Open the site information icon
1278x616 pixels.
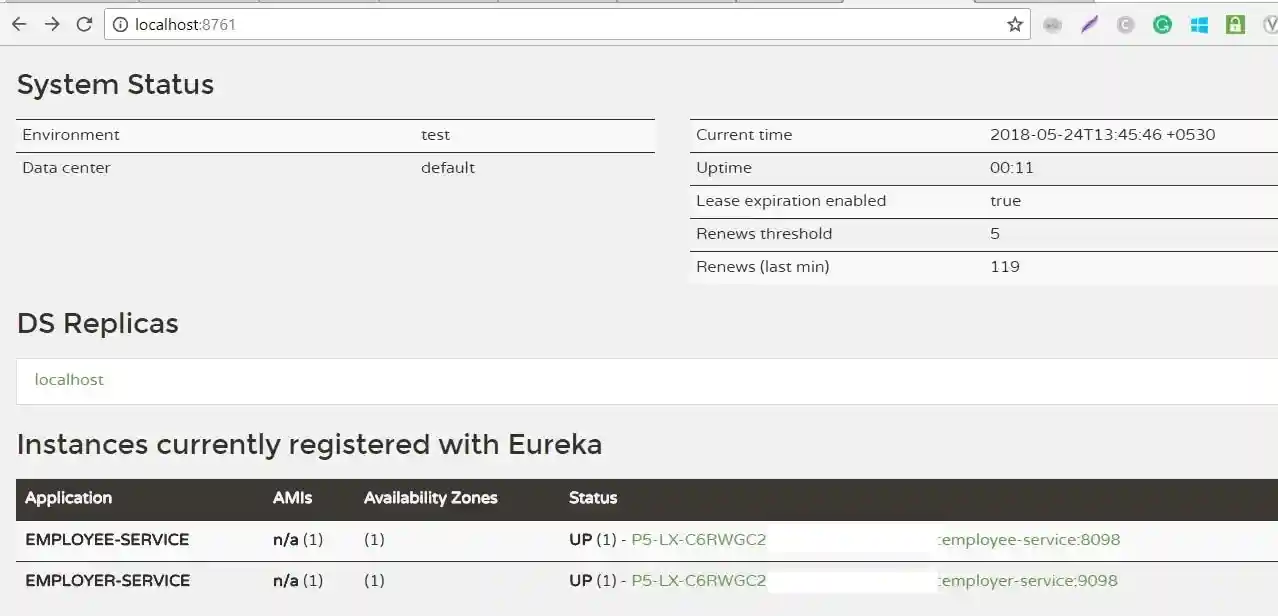click(120, 25)
